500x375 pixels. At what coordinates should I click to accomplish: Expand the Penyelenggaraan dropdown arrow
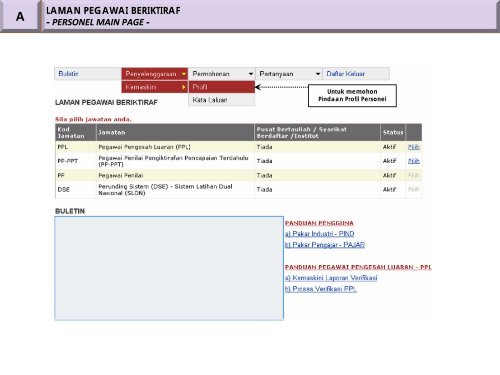tap(184, 74)
